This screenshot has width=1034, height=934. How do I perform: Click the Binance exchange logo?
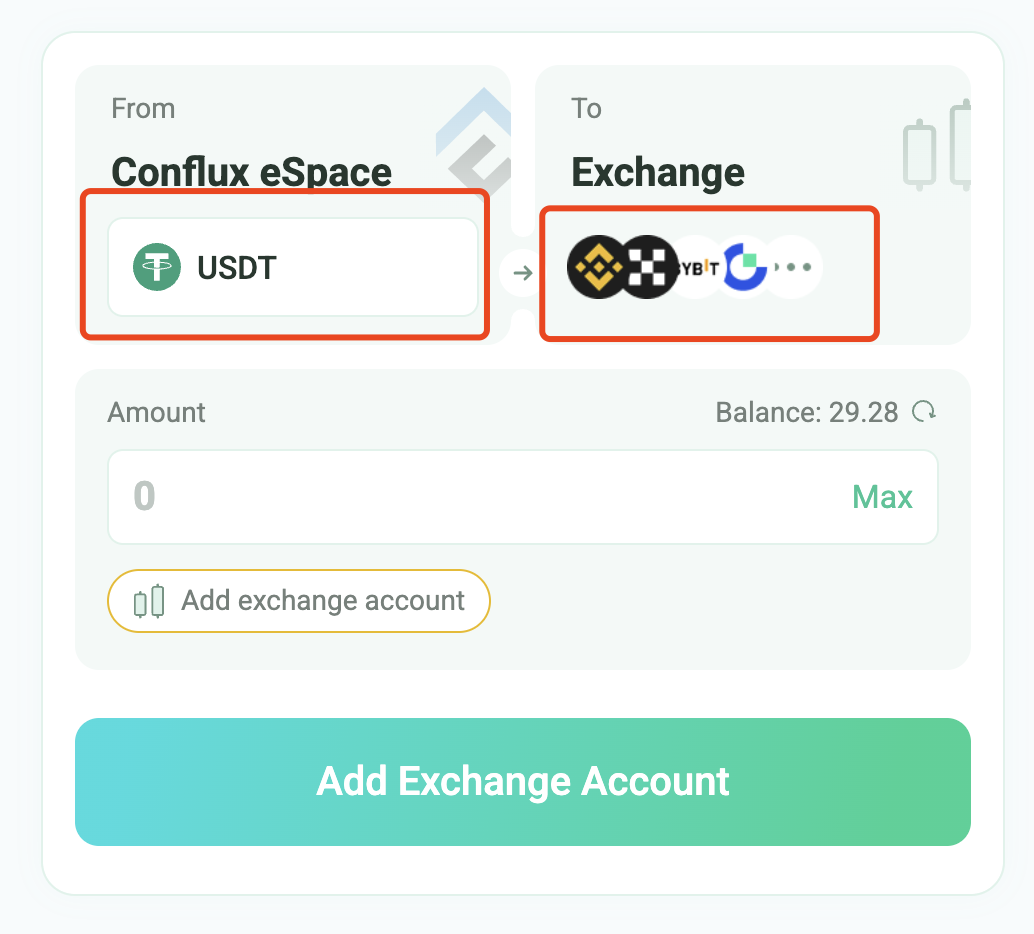coord(597,267)
